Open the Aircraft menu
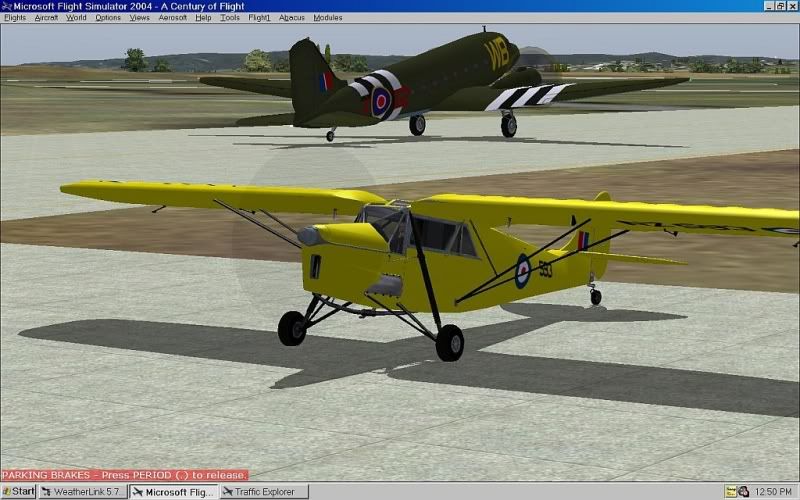The width and height of the screenshot is (800, 500). click(x=46, y=18)
